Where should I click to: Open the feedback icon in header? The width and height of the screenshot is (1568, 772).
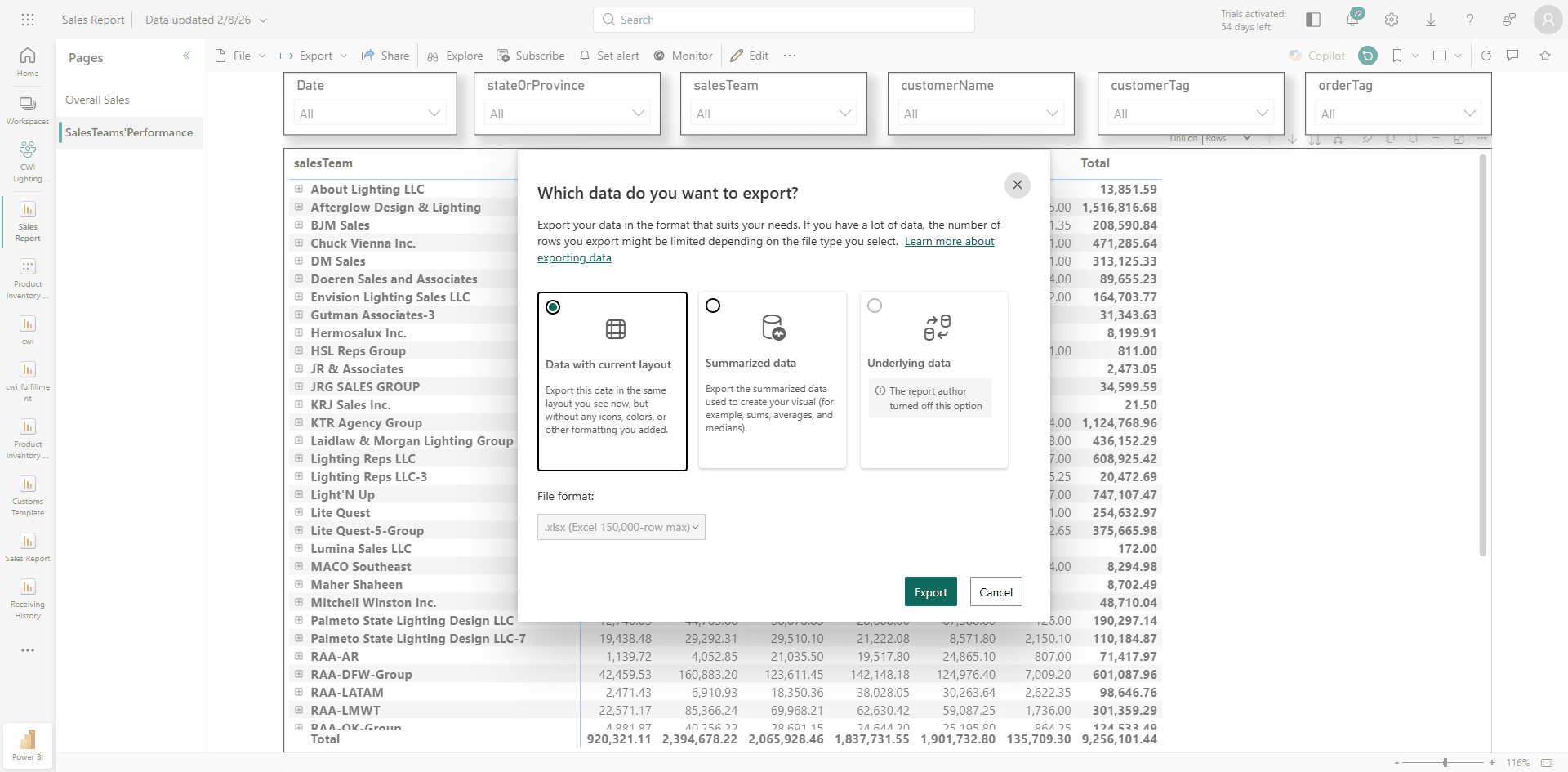tap(1509, 20)
